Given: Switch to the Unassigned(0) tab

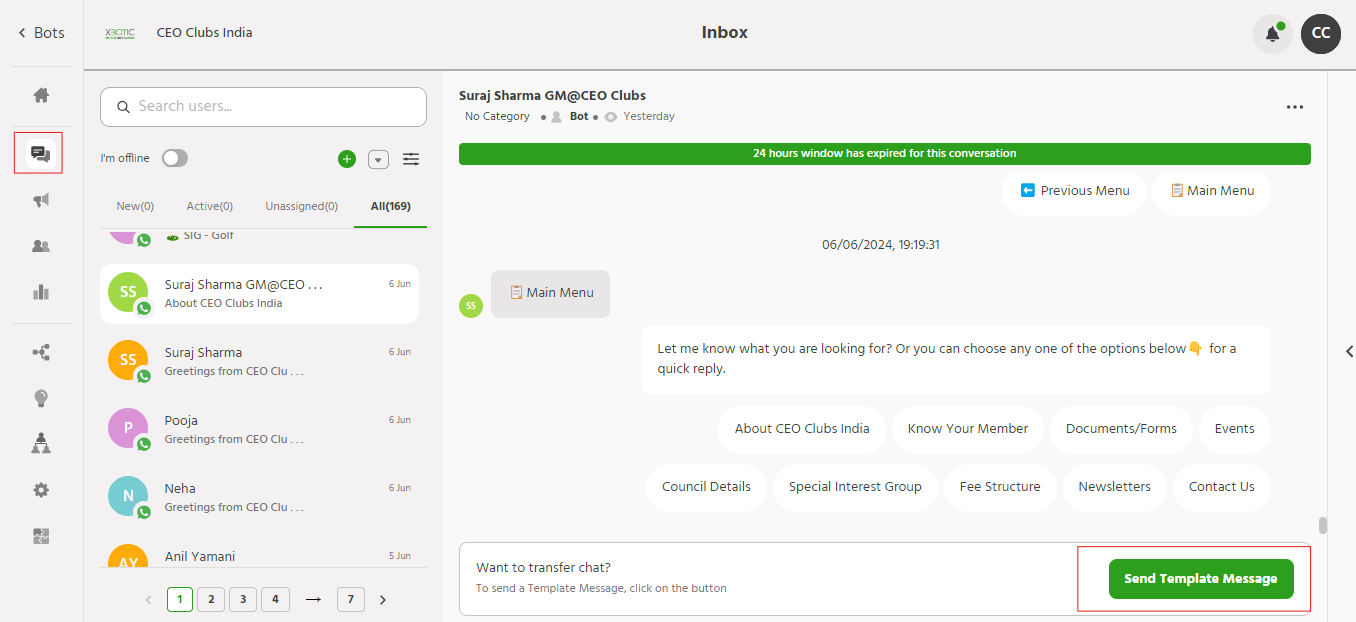Looking at the screenshot, I should [x=301, y=206].
